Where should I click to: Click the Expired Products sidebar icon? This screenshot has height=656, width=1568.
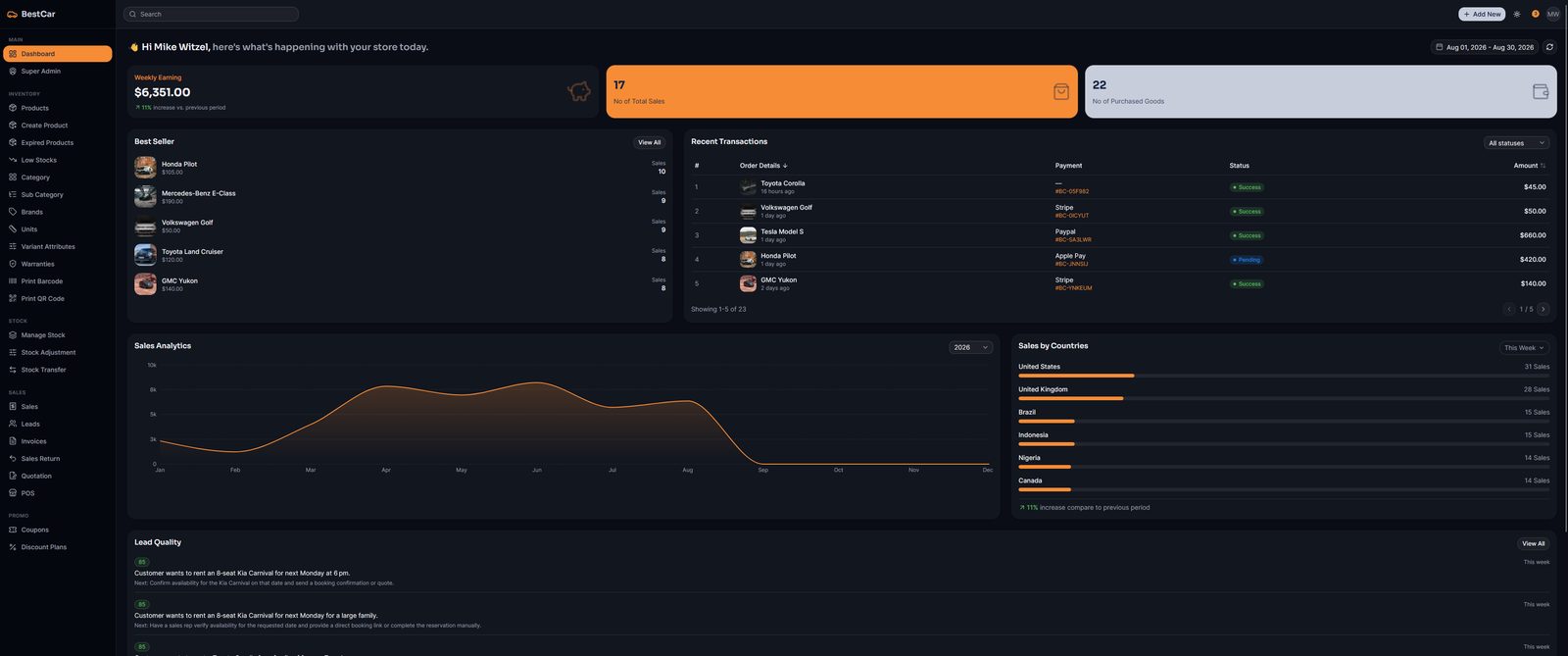click(x=13, y=142)
